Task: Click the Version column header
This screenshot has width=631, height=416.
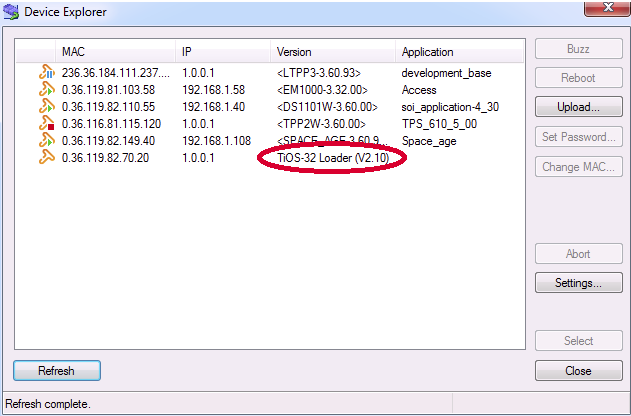Action: pos(294,52)
